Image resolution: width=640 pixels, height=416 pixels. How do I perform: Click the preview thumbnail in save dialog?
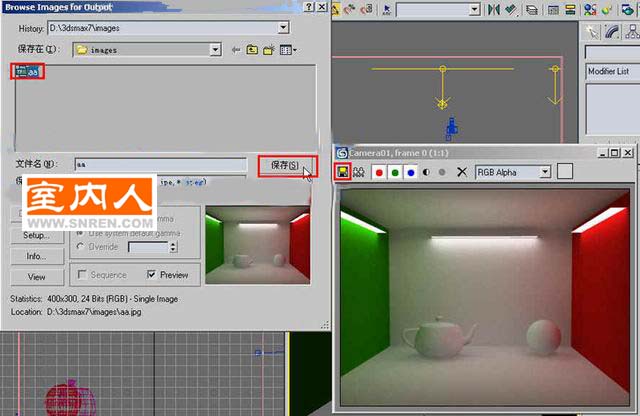[x=258, y=245]
